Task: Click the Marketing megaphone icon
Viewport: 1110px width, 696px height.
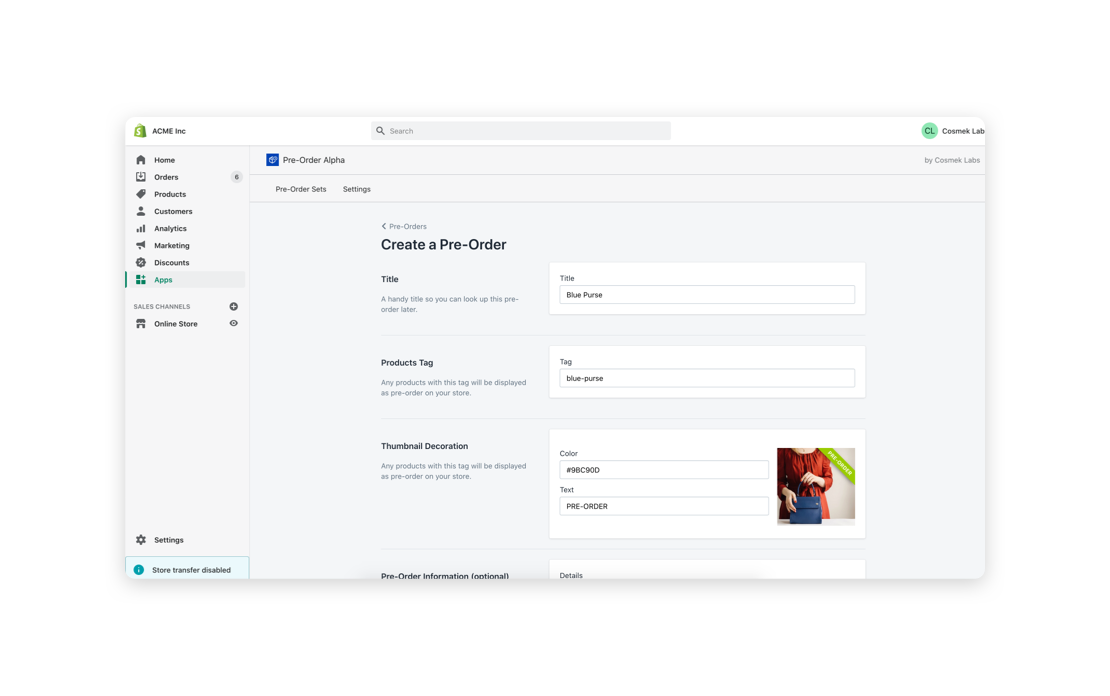Action: [141, 245]
